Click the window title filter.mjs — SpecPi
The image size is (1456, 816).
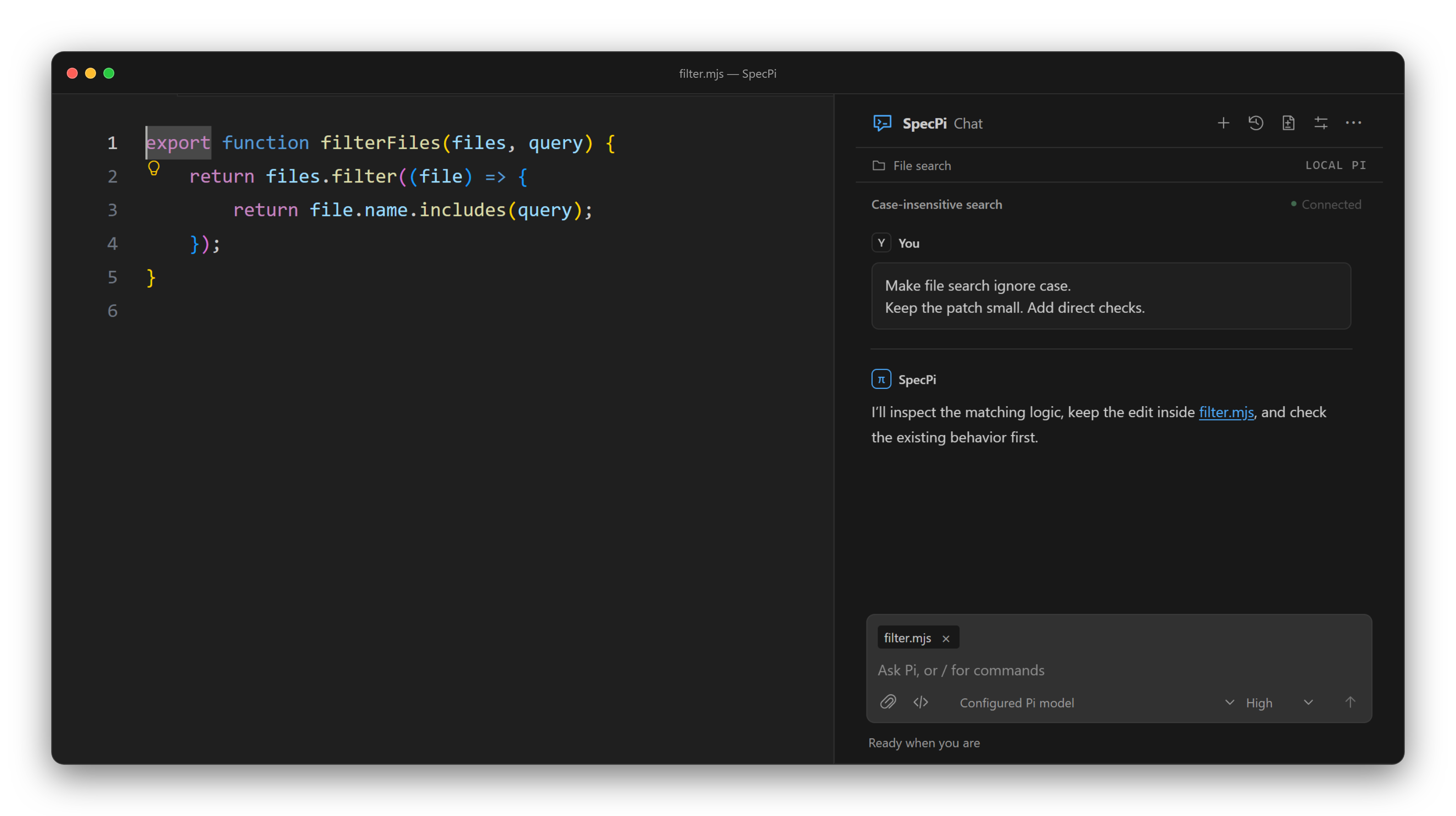coord(728,74)
